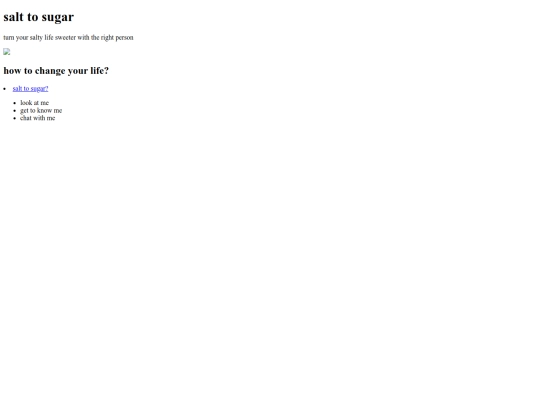The height and width of the screenshot is (405, 540).
Task: Click the word 'sweeter' in the tagline
Action: 65,37
